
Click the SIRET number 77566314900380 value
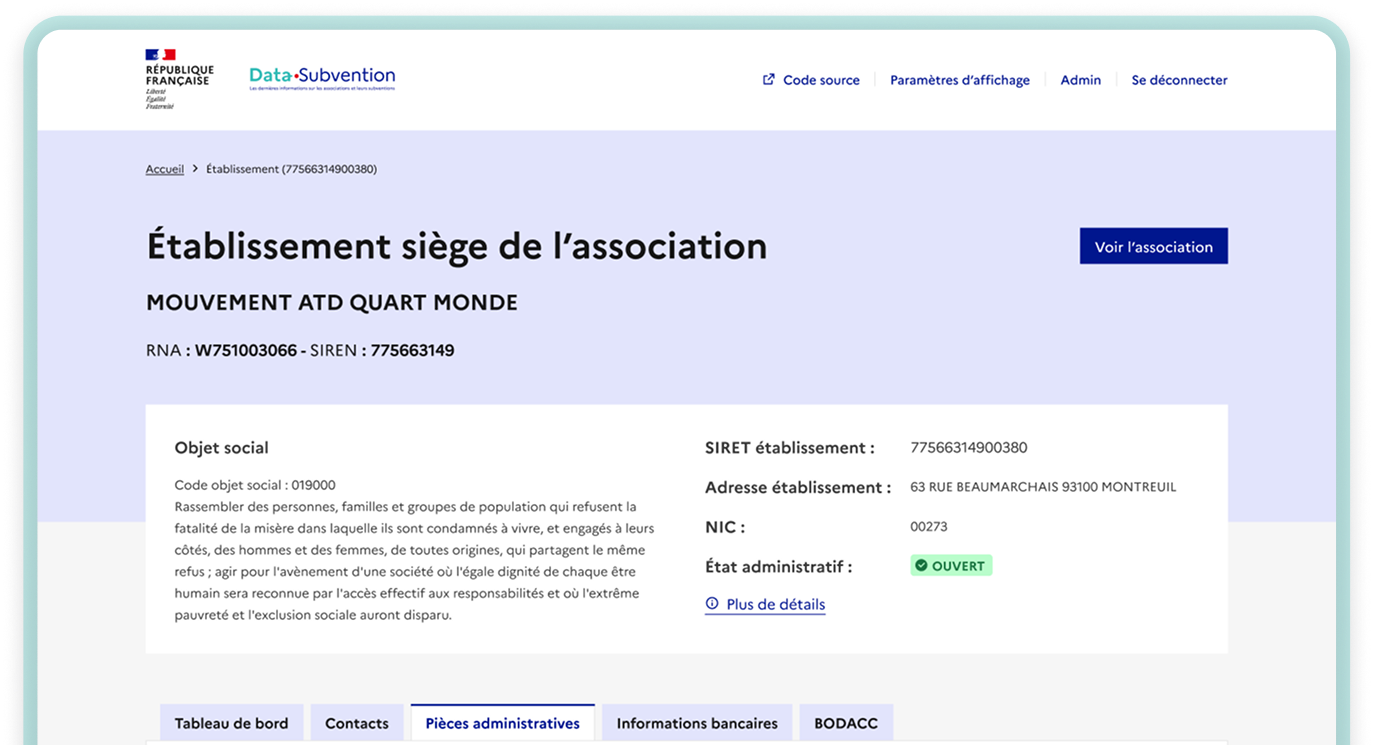click(x=968, y=447)
